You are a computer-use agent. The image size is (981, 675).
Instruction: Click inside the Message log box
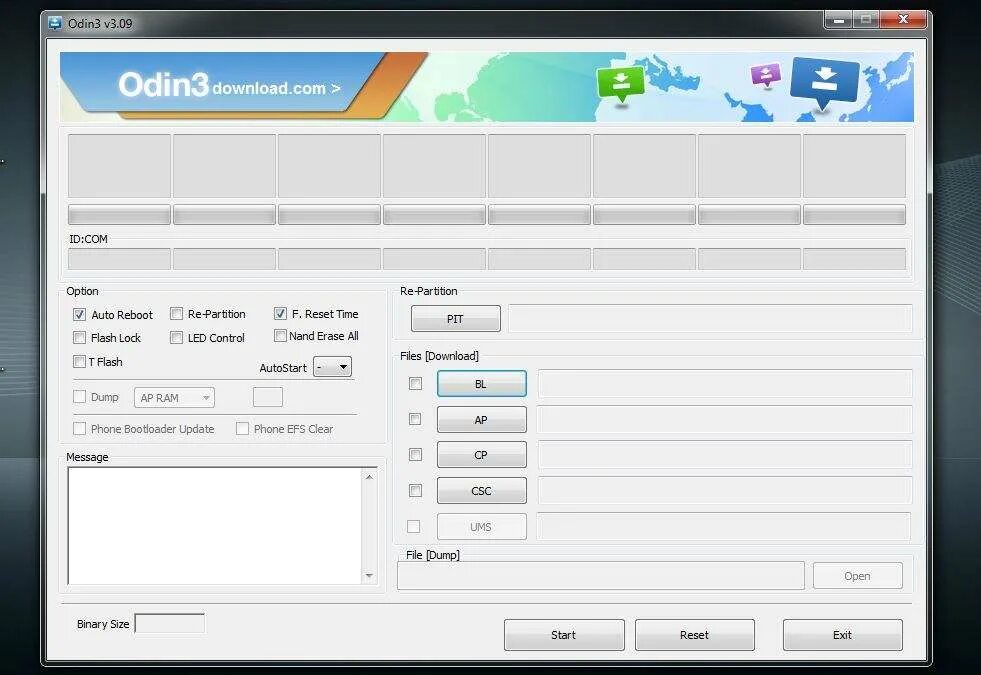tap(215, 525)
